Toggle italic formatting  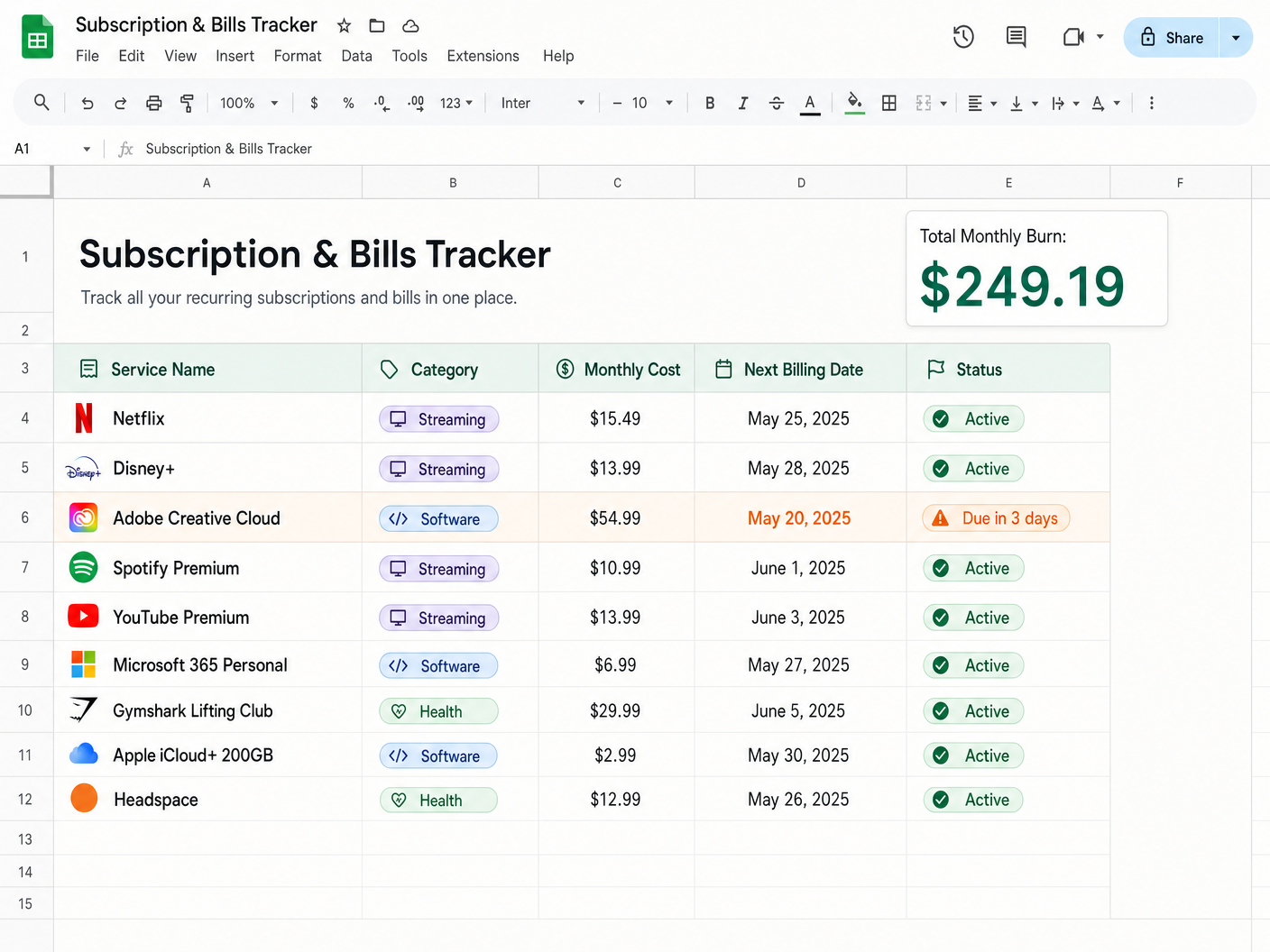pyautogui.click(x=743, y=104)
